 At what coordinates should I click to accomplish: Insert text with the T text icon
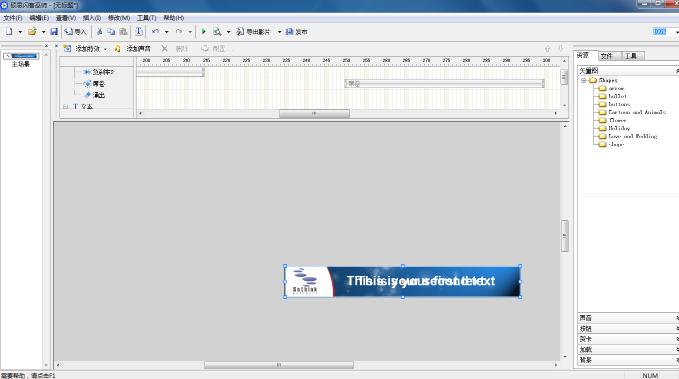coord(139,32)
